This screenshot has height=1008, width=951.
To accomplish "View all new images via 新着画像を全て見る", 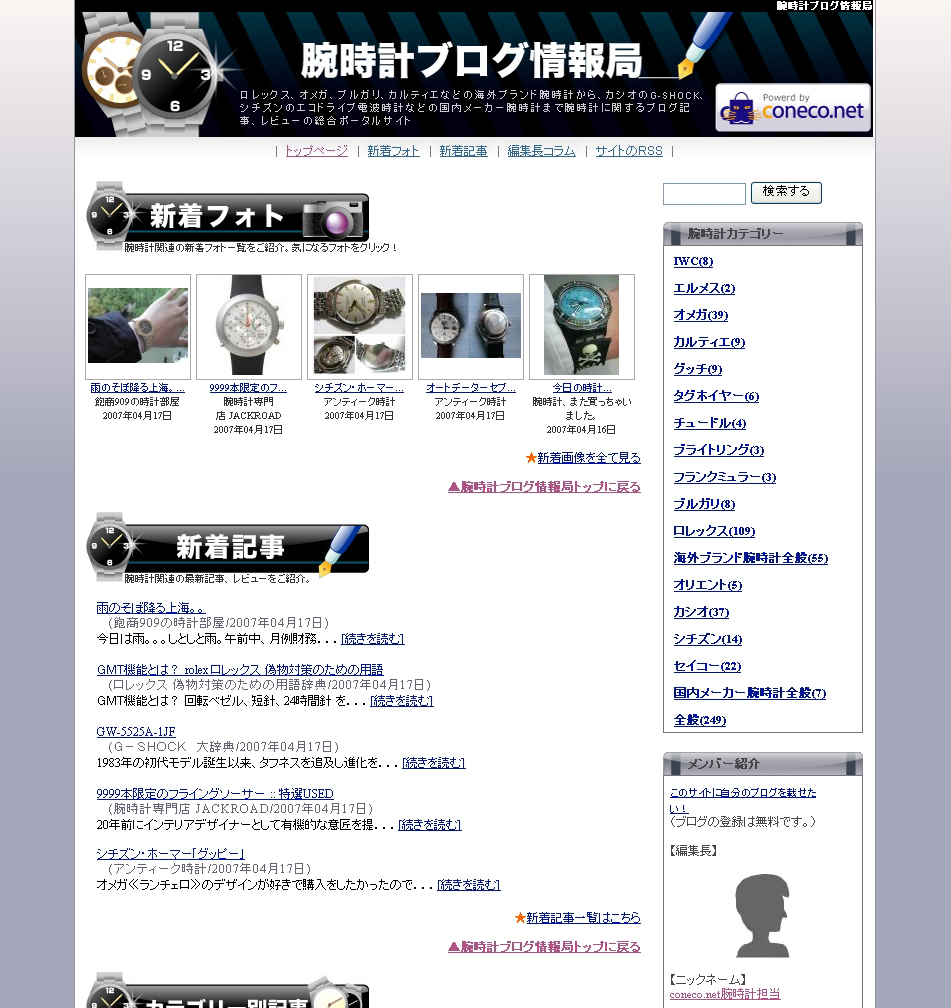I will pos(589,458).
